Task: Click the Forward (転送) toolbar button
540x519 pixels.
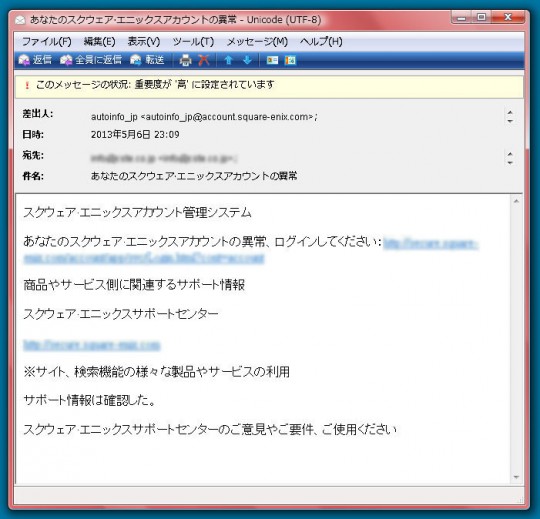Action: tap(147, 60)
